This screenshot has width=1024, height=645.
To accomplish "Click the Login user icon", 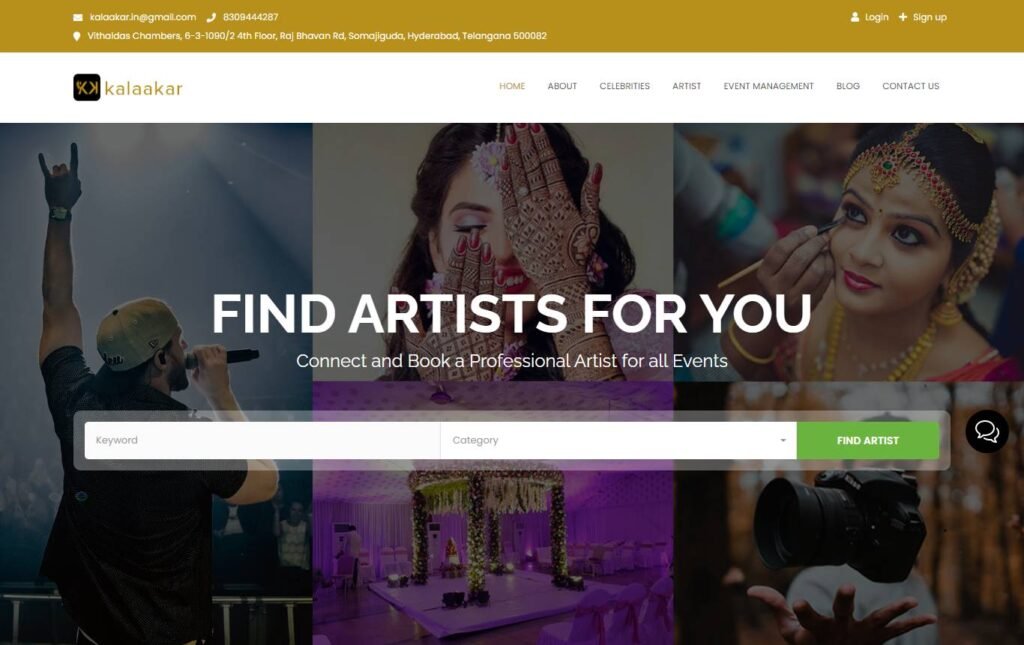I will [x=855, y=17].
